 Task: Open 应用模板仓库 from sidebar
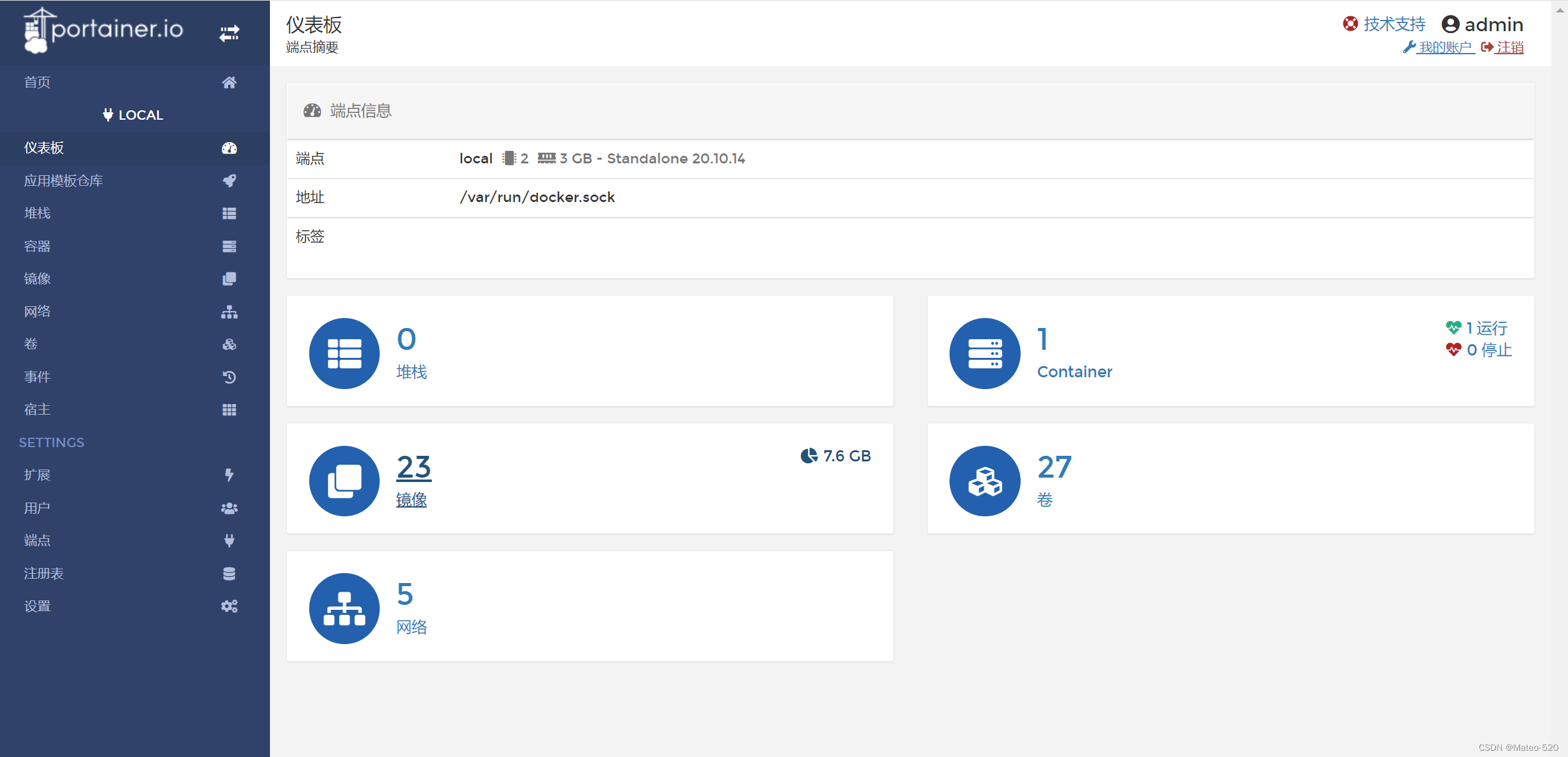pos(64,181)
